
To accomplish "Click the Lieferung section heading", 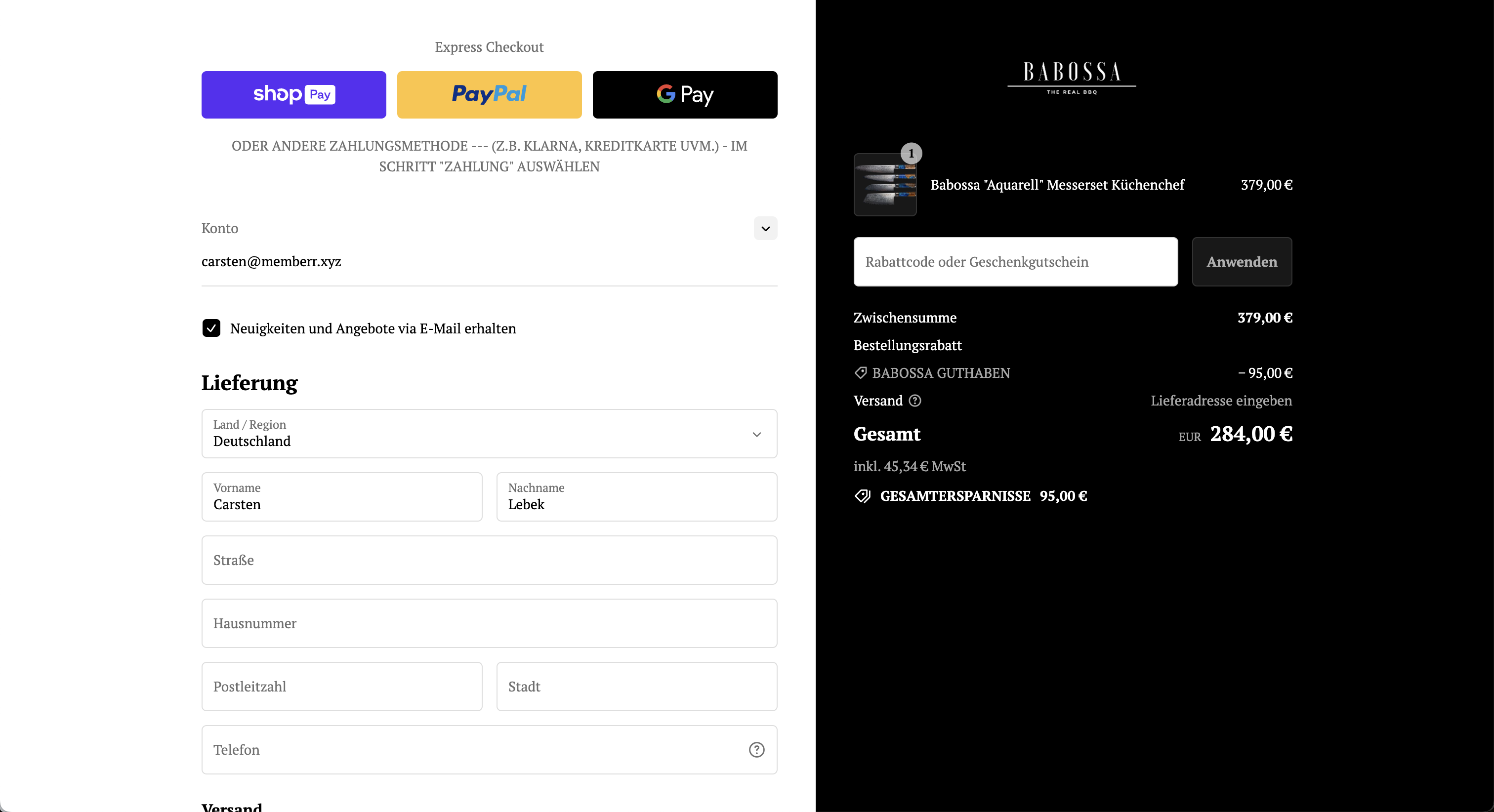I will pos(249,383).
